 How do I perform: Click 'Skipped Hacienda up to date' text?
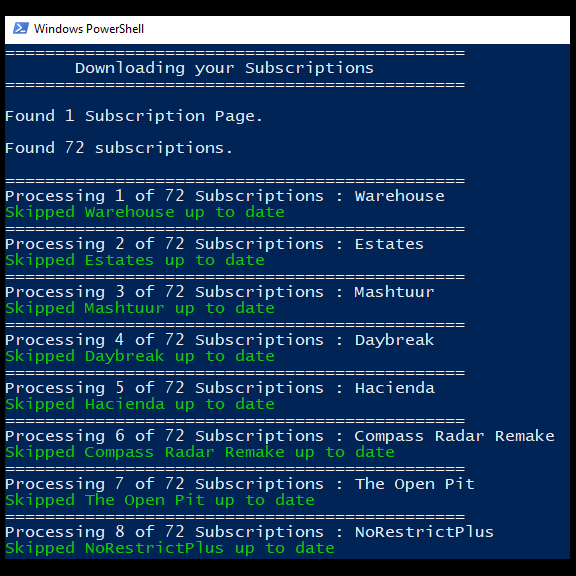pos(140,404)
